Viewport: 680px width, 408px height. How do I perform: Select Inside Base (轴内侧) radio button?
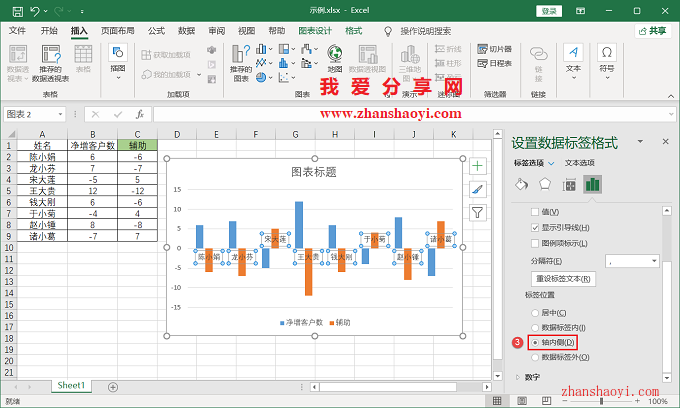pos(535,343)
